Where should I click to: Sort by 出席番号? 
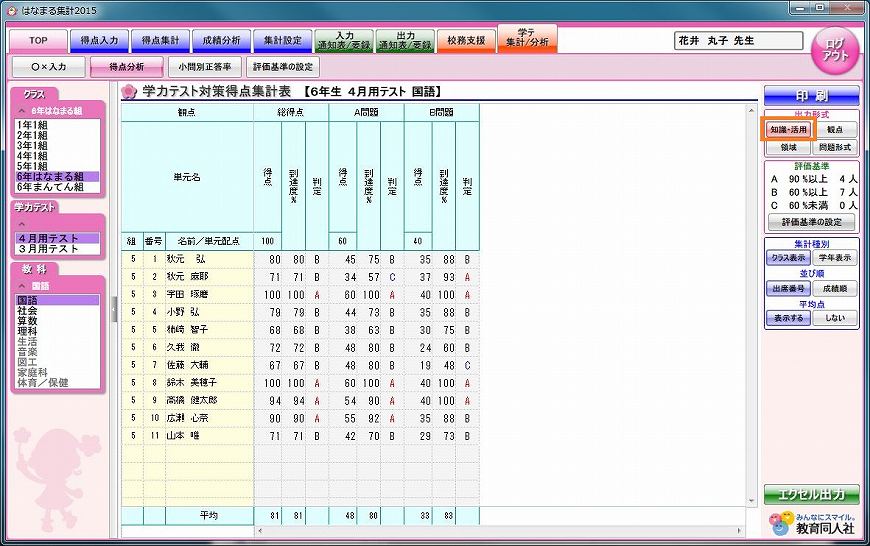(788, 289)
